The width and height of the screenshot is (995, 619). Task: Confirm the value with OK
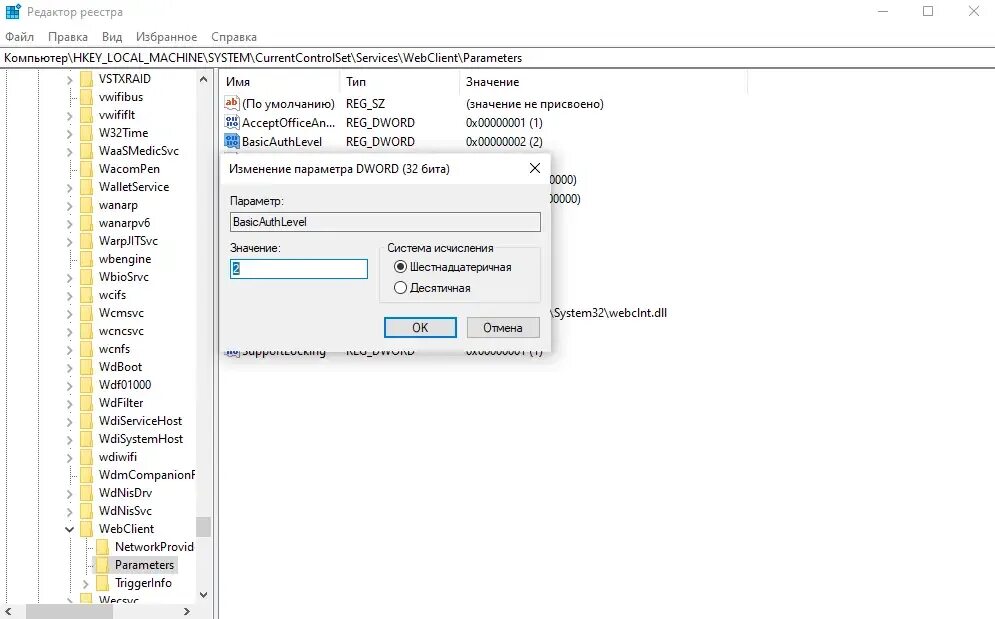[x=419, y=327]
